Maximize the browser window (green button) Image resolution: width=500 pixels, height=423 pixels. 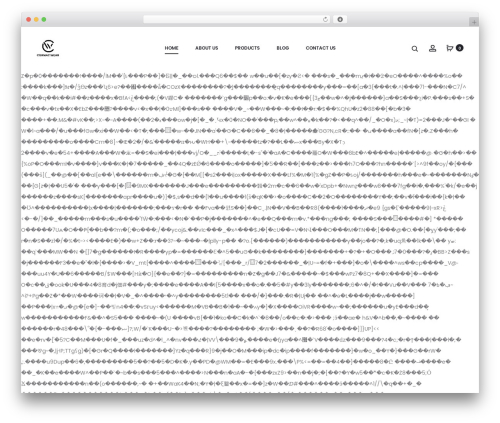pos(44,20)
